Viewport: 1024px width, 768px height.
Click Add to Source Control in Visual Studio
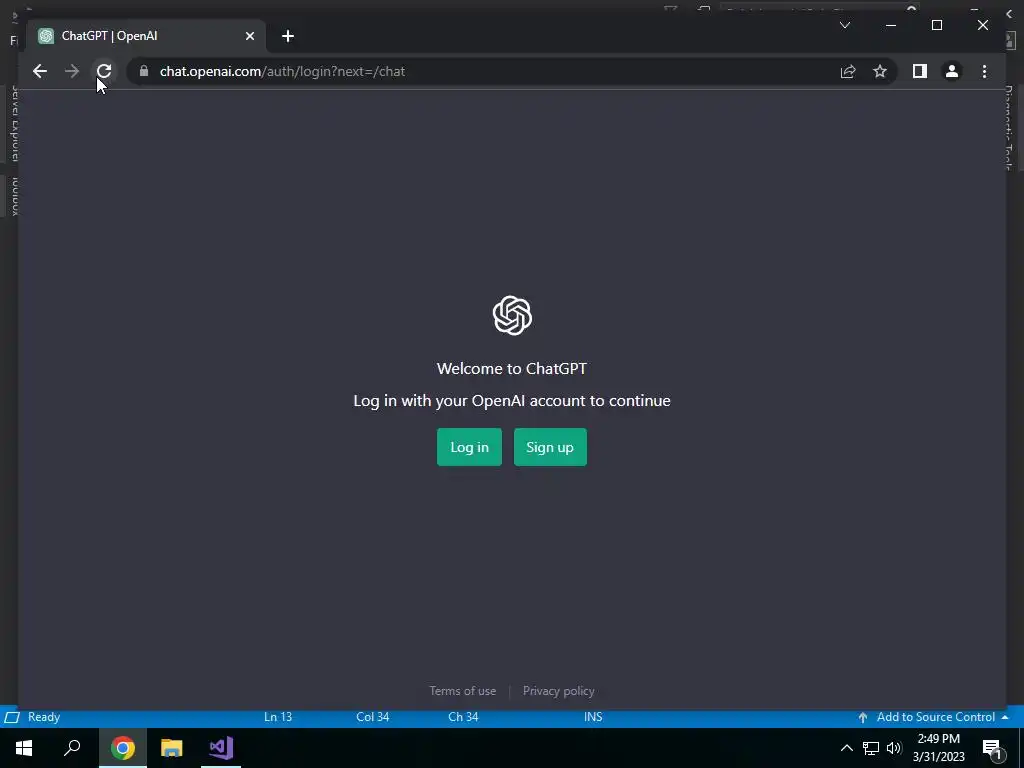click(935, 717)
